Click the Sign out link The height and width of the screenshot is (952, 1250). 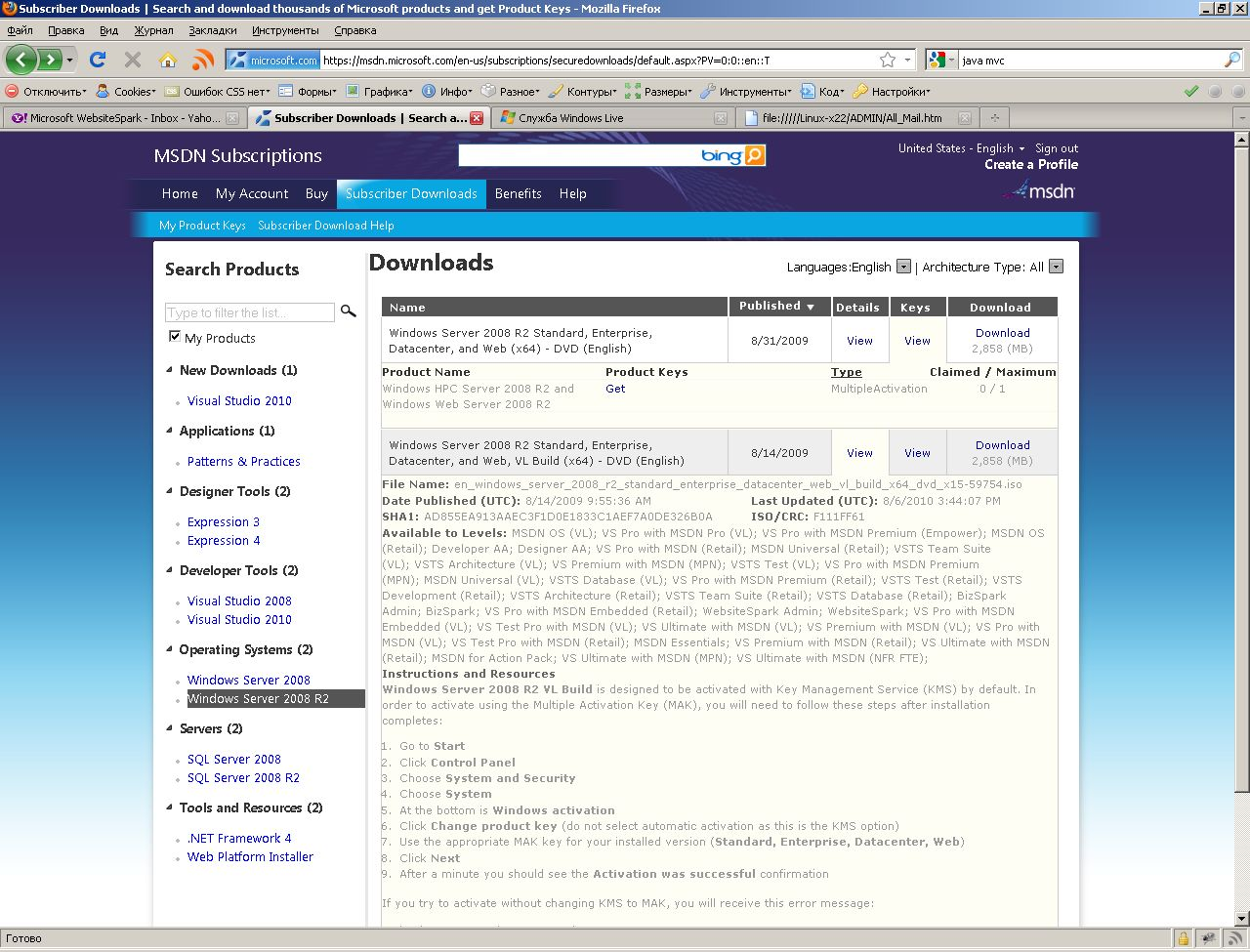coord(1057,148)
